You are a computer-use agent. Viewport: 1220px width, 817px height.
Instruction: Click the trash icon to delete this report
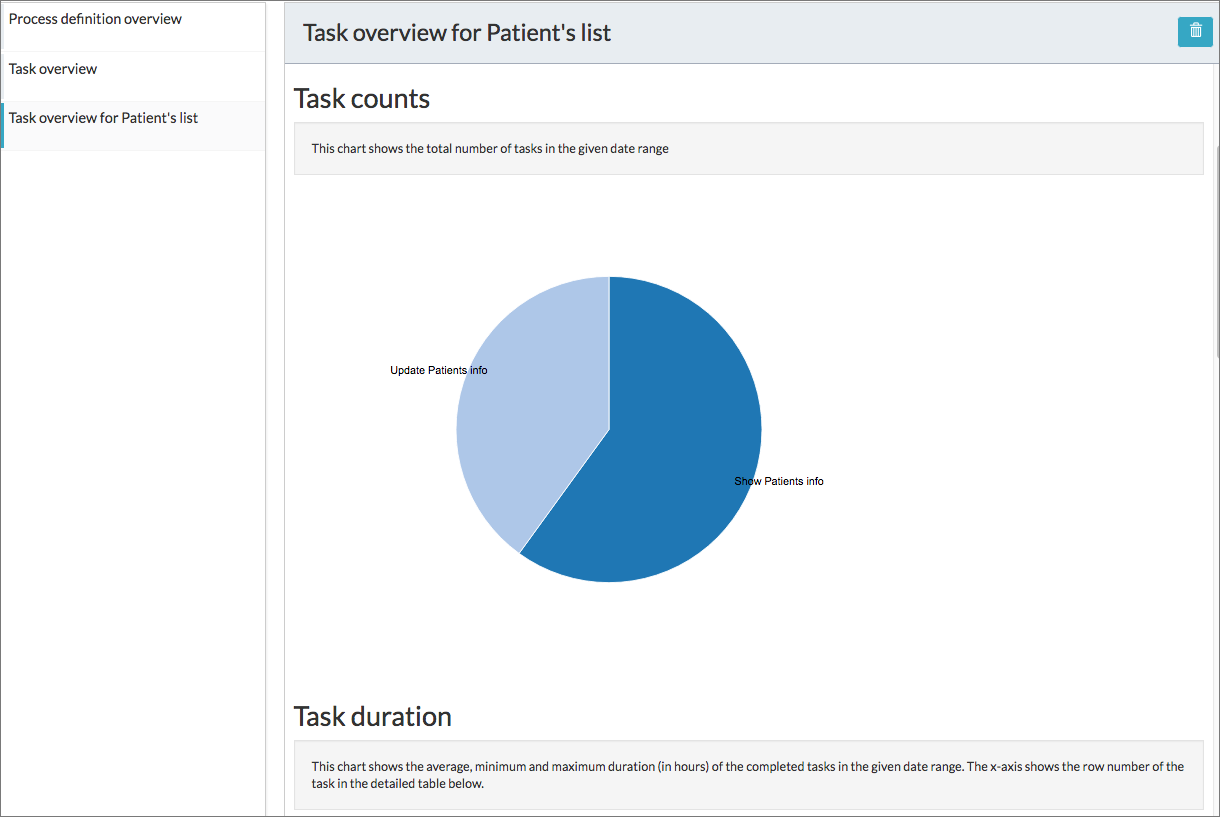(x=1195, y=32)
